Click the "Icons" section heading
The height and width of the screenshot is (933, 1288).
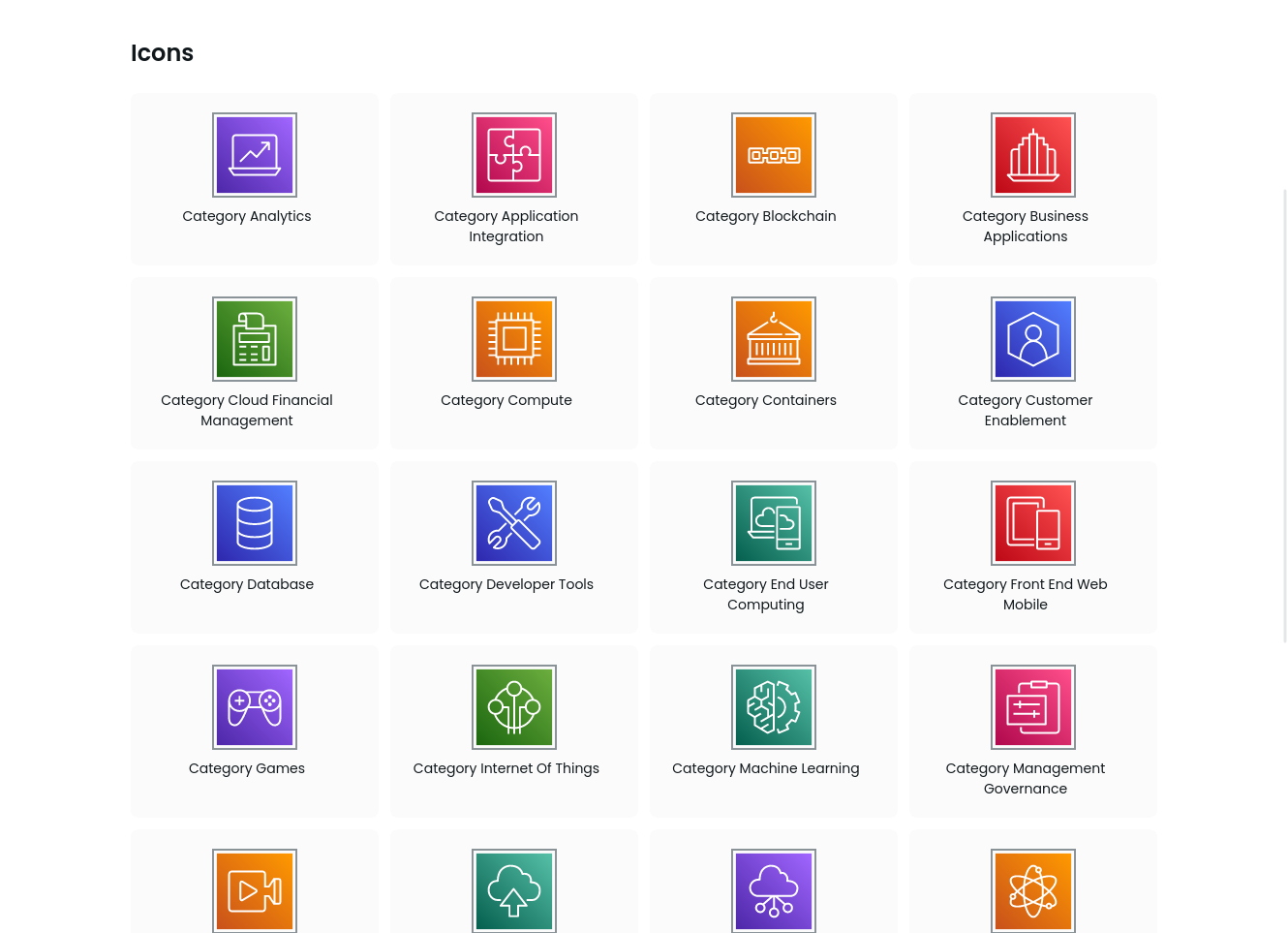[162, 53]
